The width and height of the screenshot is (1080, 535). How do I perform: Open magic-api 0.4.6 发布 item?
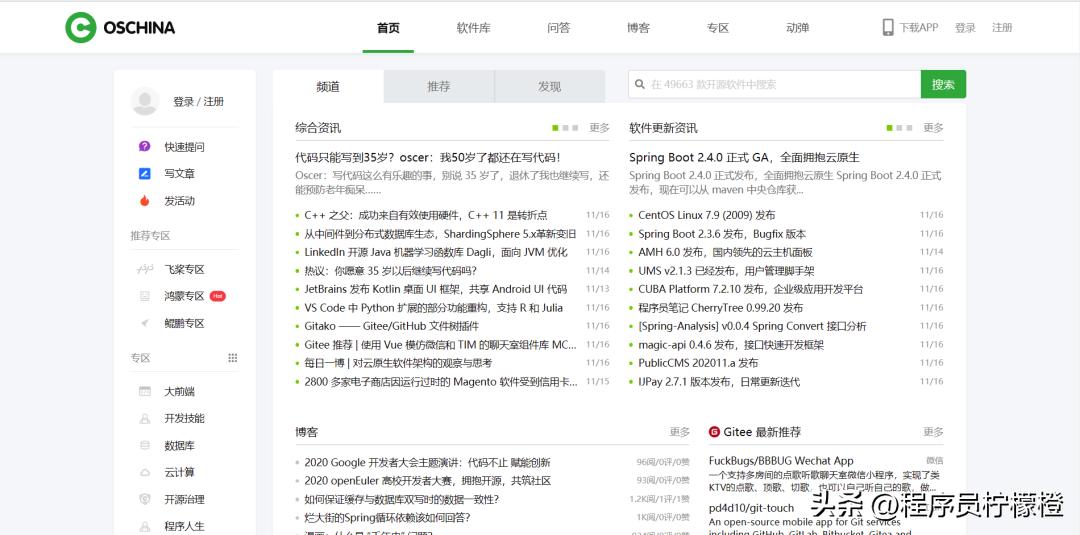coord(731,345)
